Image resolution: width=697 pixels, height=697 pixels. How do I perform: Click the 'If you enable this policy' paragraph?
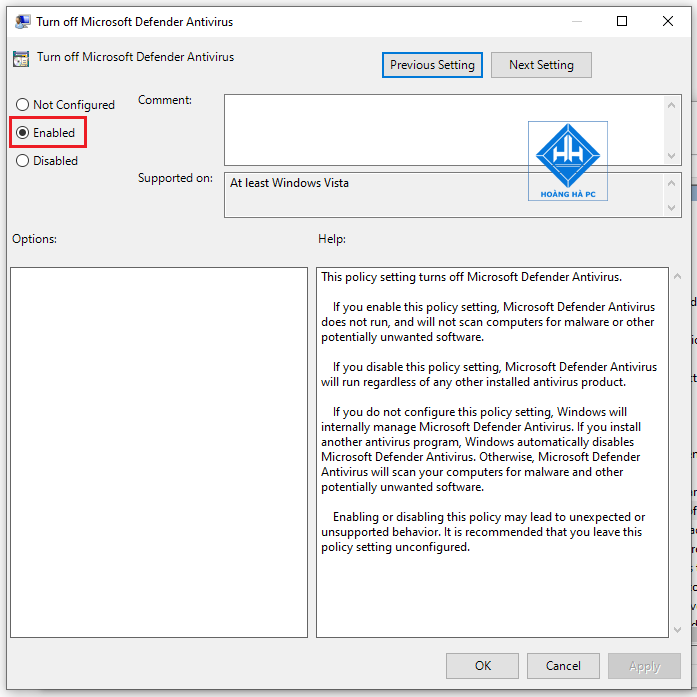[x=488, y=322]
